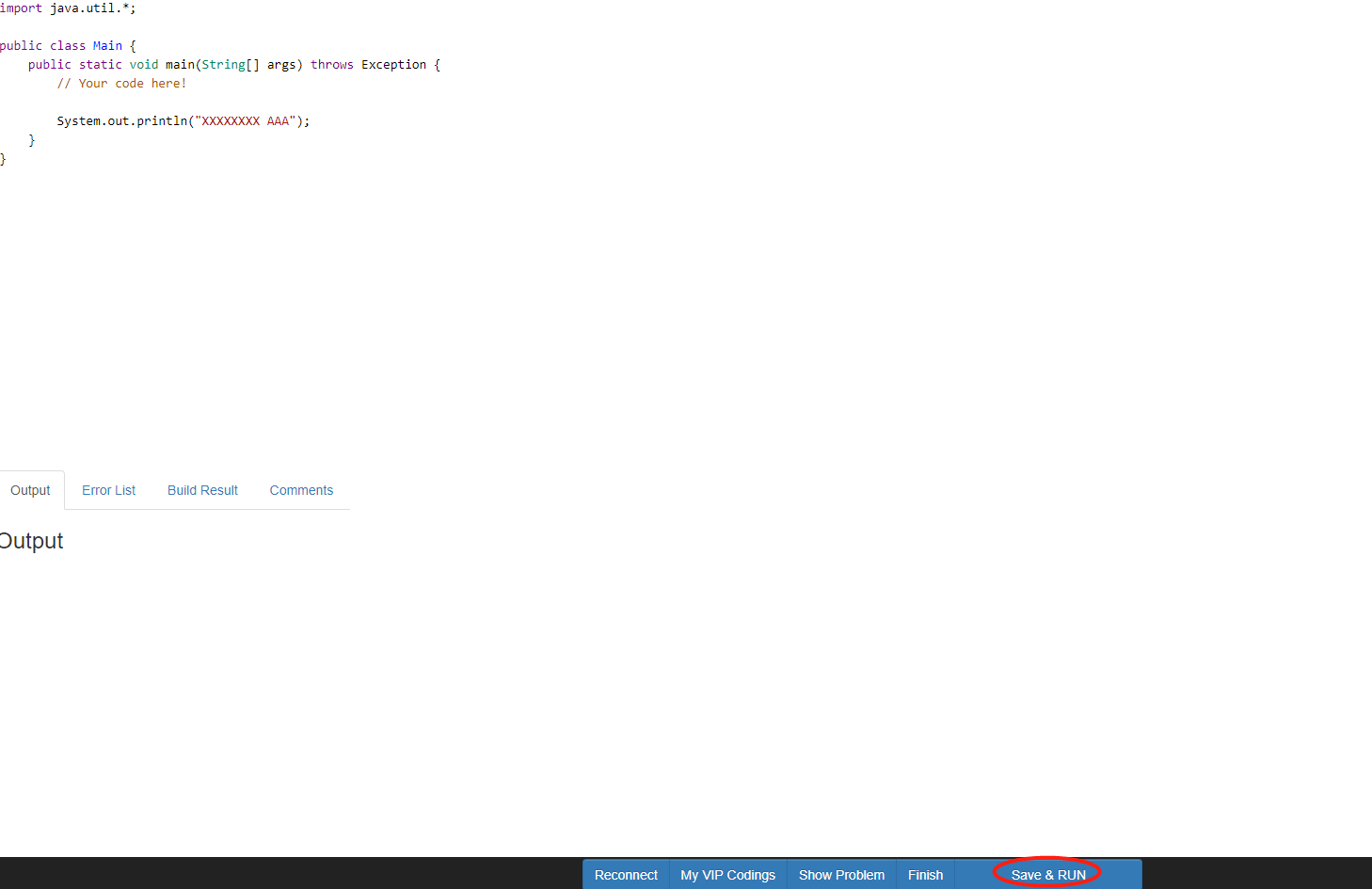
Task: Click the Output heading text
Action: coord(31,541)
